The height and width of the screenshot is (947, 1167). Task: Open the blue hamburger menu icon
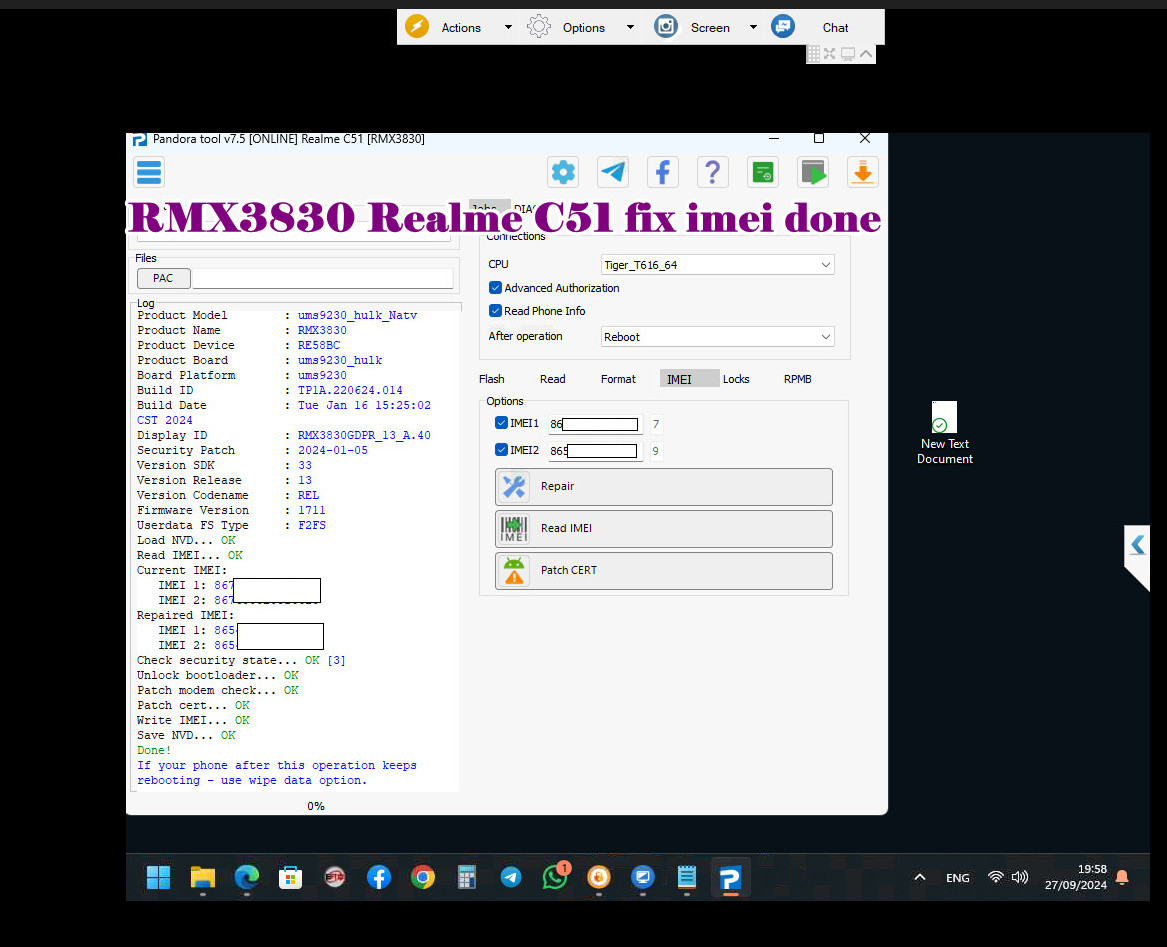pyautogui.click(x=148, y=172)
